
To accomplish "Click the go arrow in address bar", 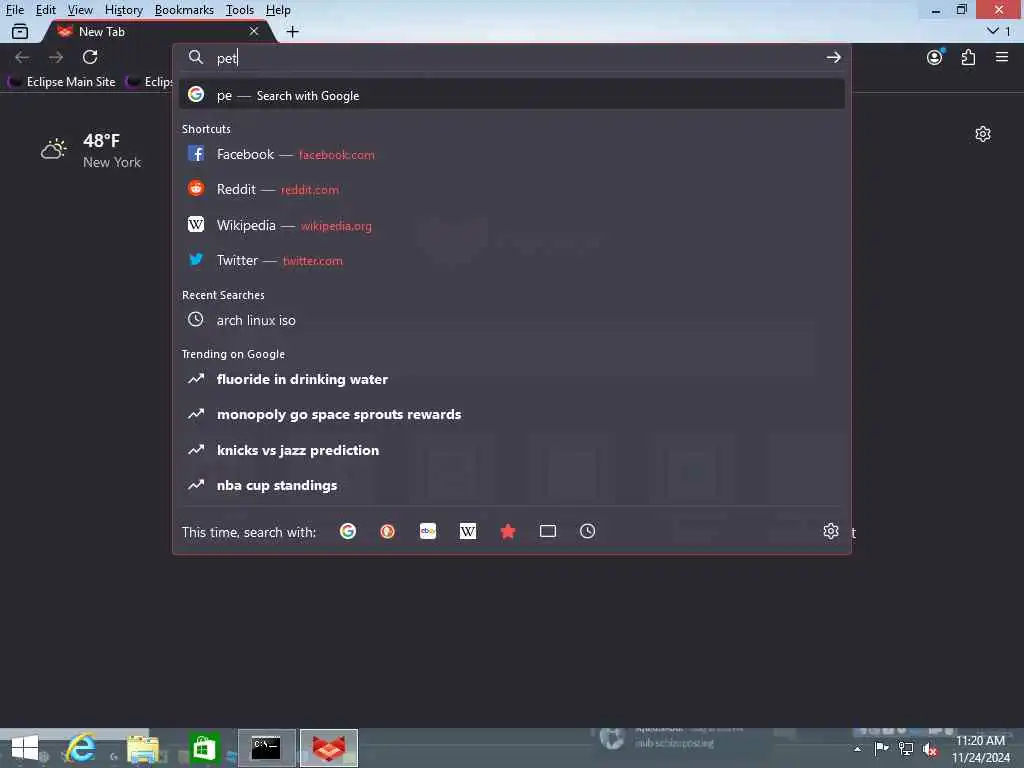I will point(833,57).
